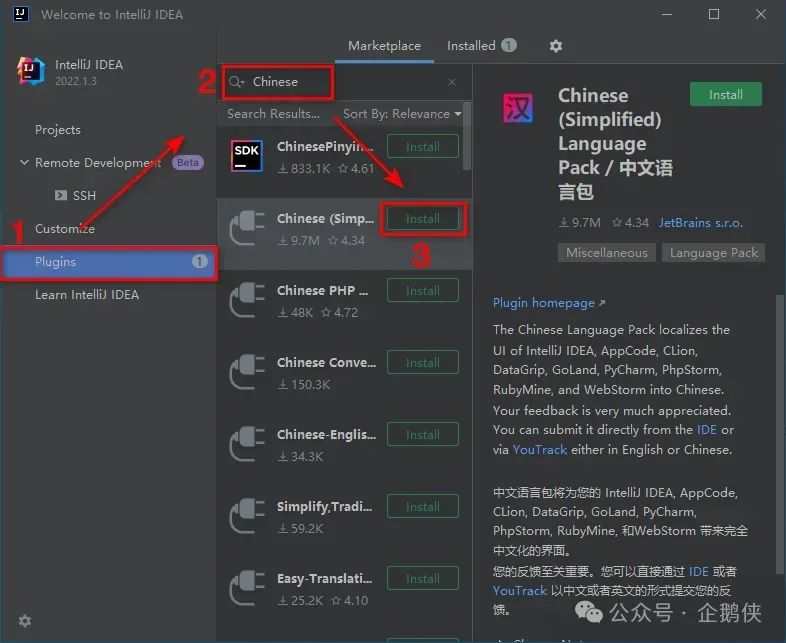Select the Chinese-Englis... plugin name
Image resolution: width=786 pixels, height=643 pixels.
[326, 435]
